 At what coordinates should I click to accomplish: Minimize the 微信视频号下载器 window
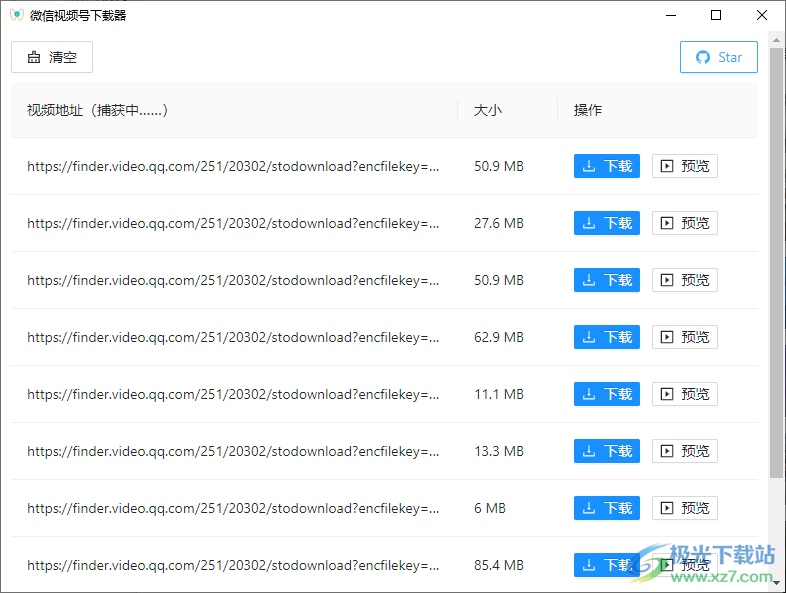pos(671,16)
